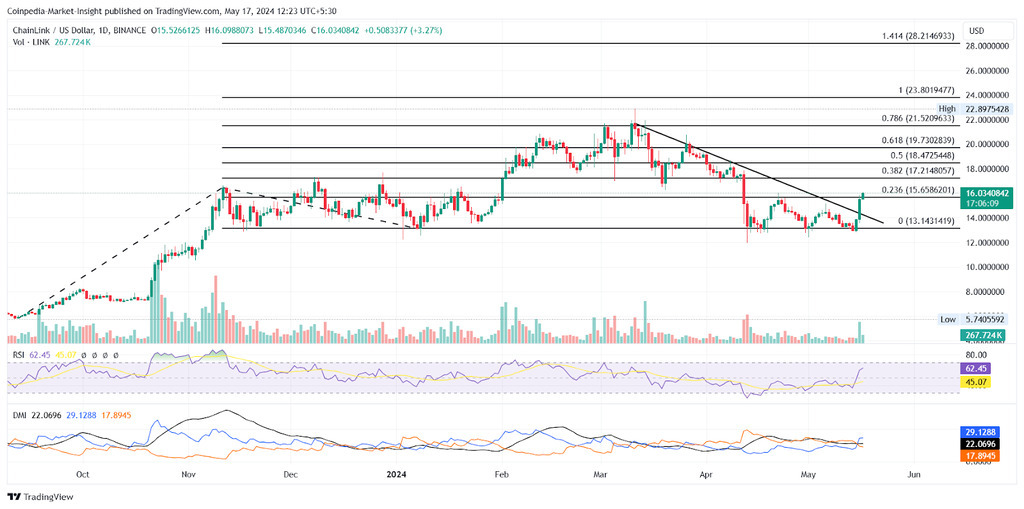Select the DMI indicator legend label
Image resolution: width=1024 pixels, height=509 pixels.
pos(19,414)
